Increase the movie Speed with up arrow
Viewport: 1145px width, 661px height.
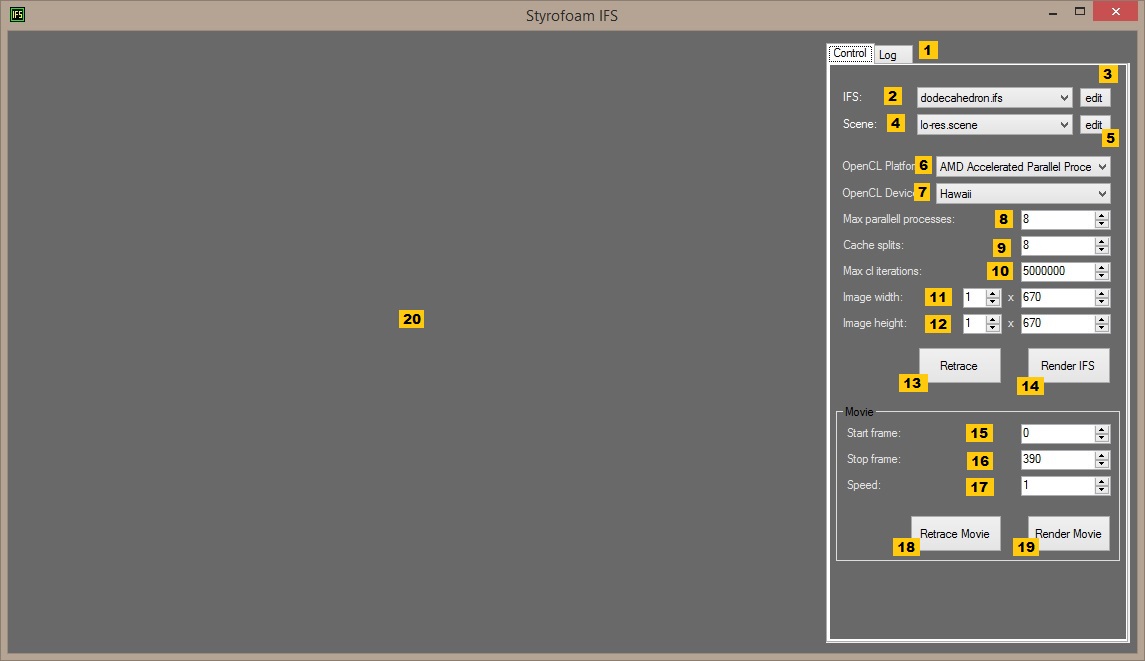[x=1102, y=481]
